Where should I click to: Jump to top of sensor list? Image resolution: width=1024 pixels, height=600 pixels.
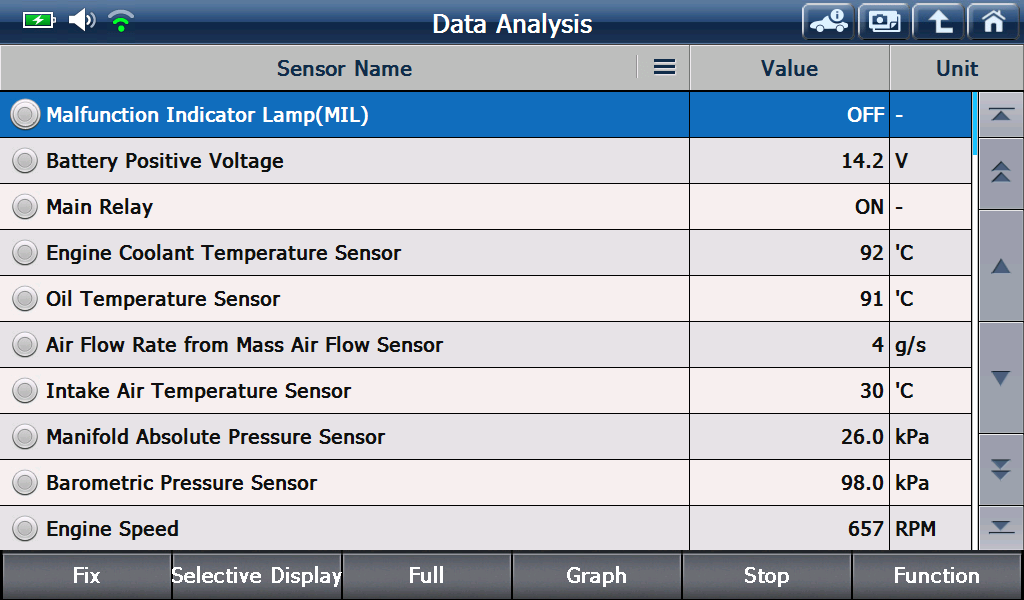(1000, 115)
